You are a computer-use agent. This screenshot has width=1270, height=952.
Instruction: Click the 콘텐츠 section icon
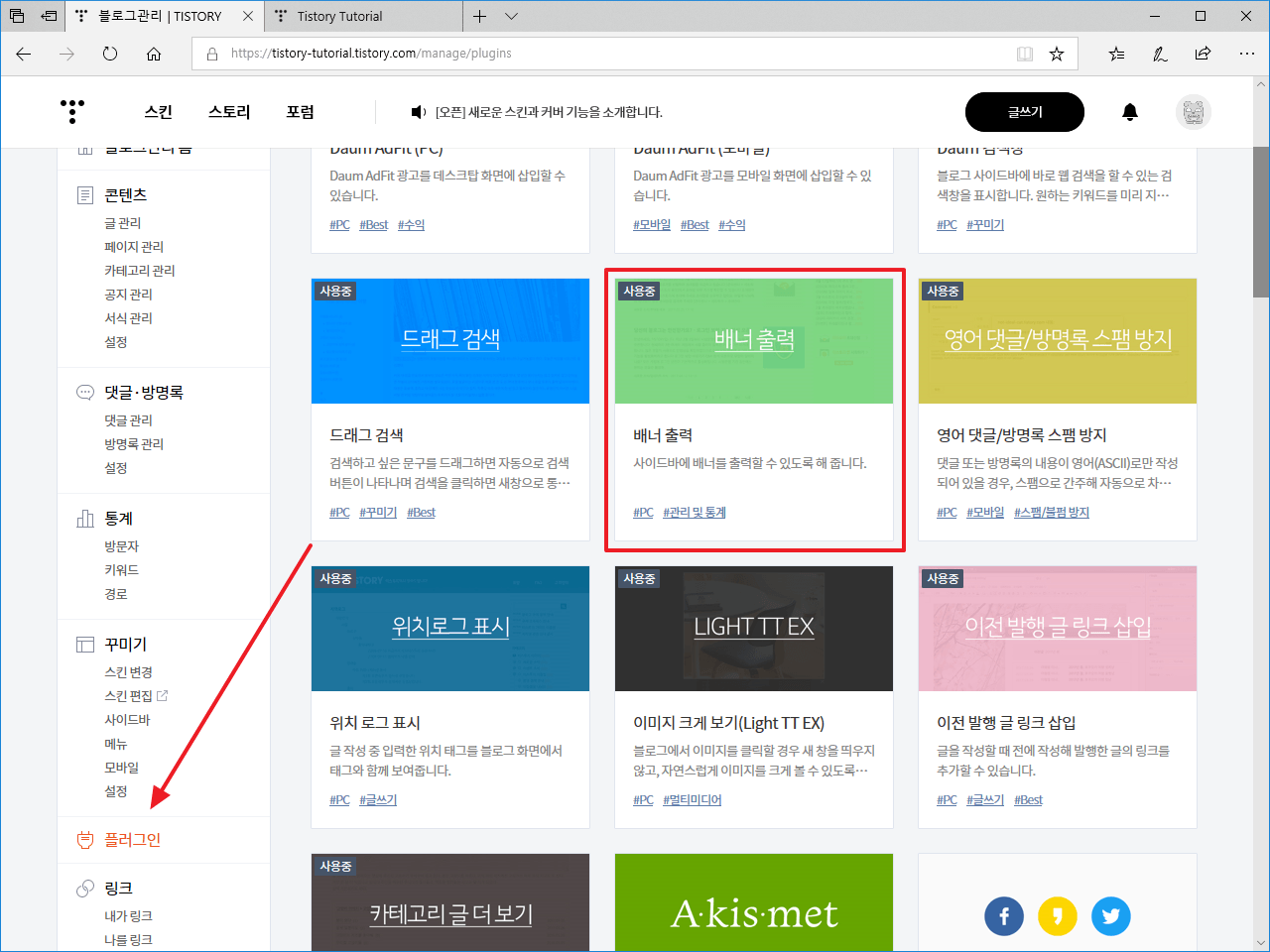[x=85, y=195]
